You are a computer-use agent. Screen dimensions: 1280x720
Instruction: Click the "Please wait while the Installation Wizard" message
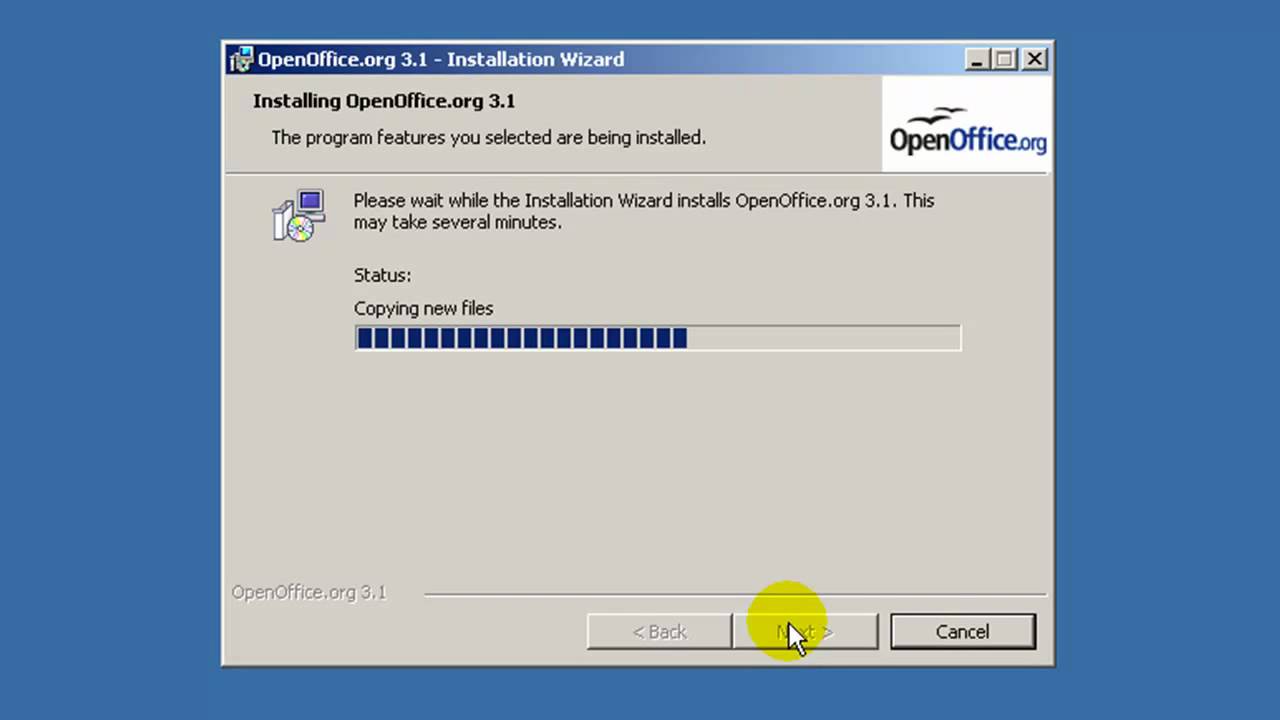pyautogui.click(x=644, y=211)
